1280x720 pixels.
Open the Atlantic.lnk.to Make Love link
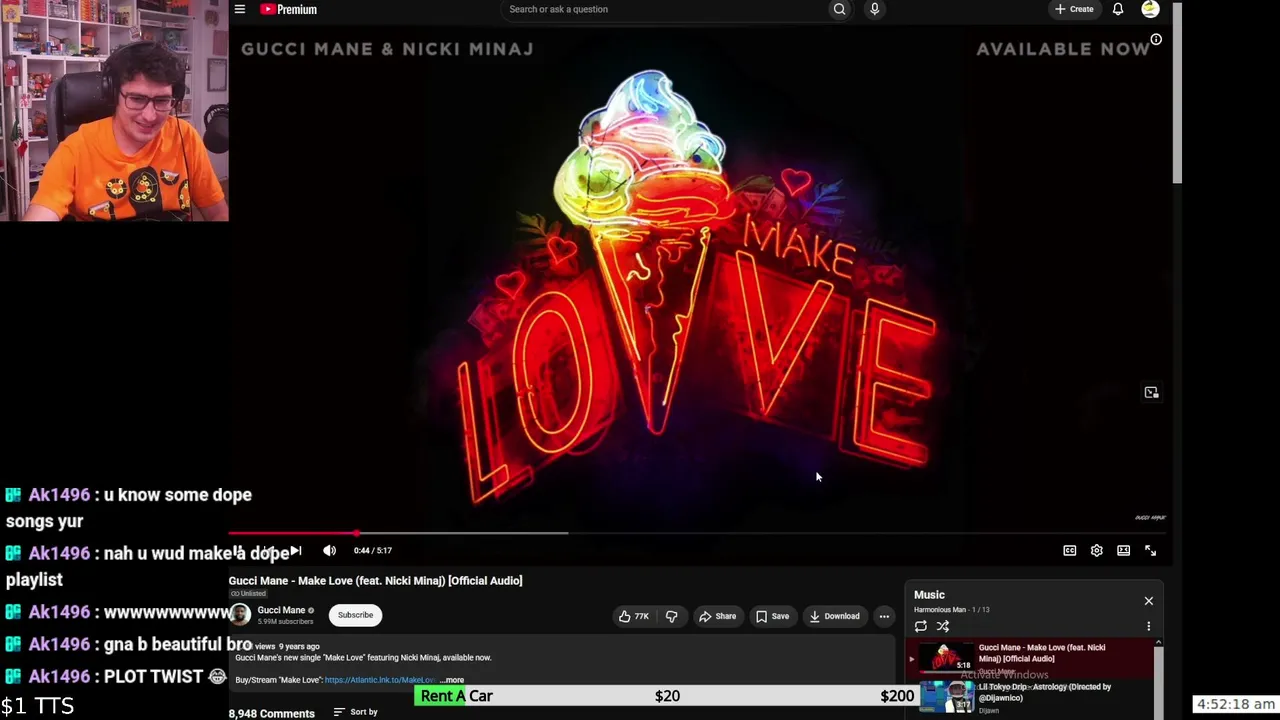380,680
